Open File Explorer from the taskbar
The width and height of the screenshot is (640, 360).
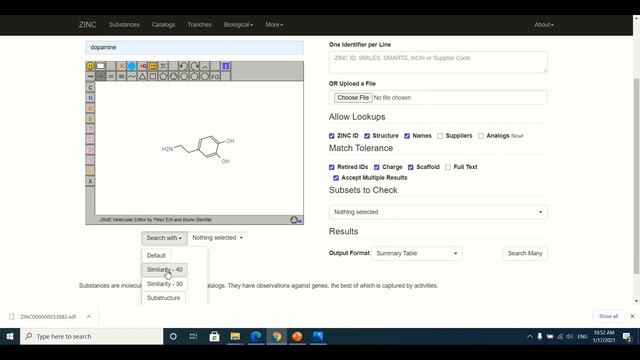coord(235,336)
